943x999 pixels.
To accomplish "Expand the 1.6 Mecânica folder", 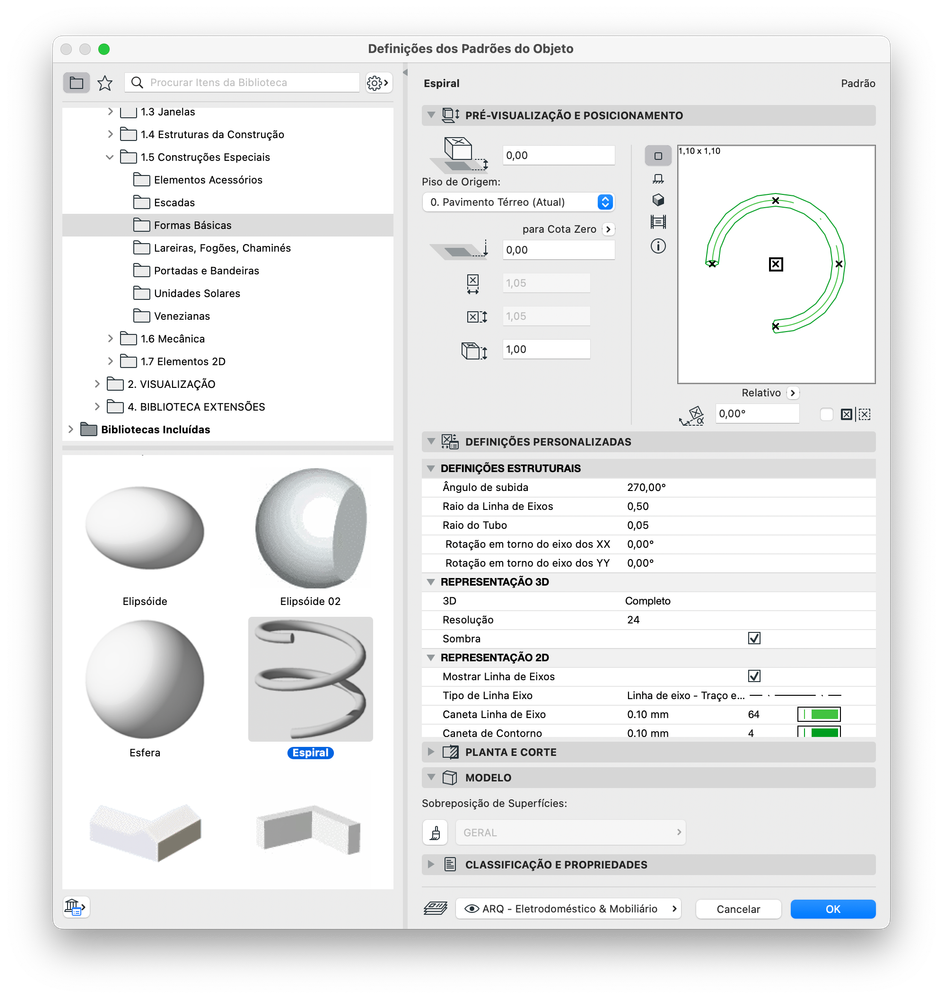I will tap(110, 339).
